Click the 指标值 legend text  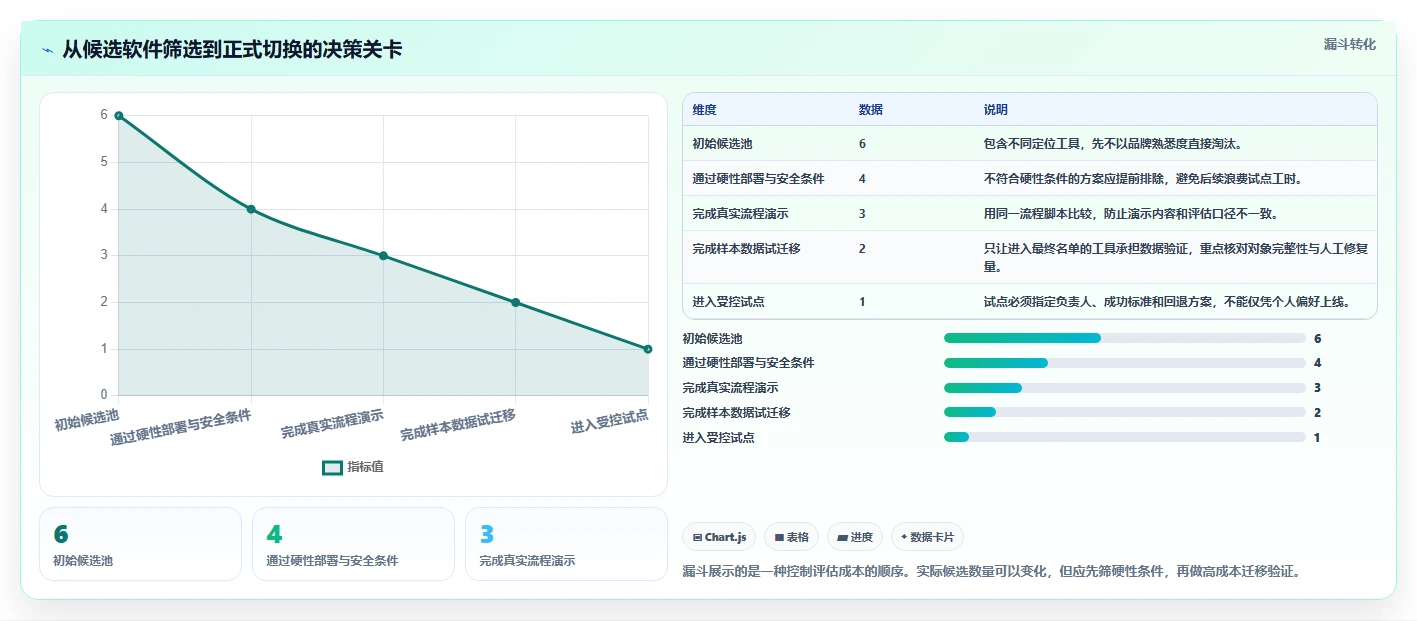pos(365,468)
